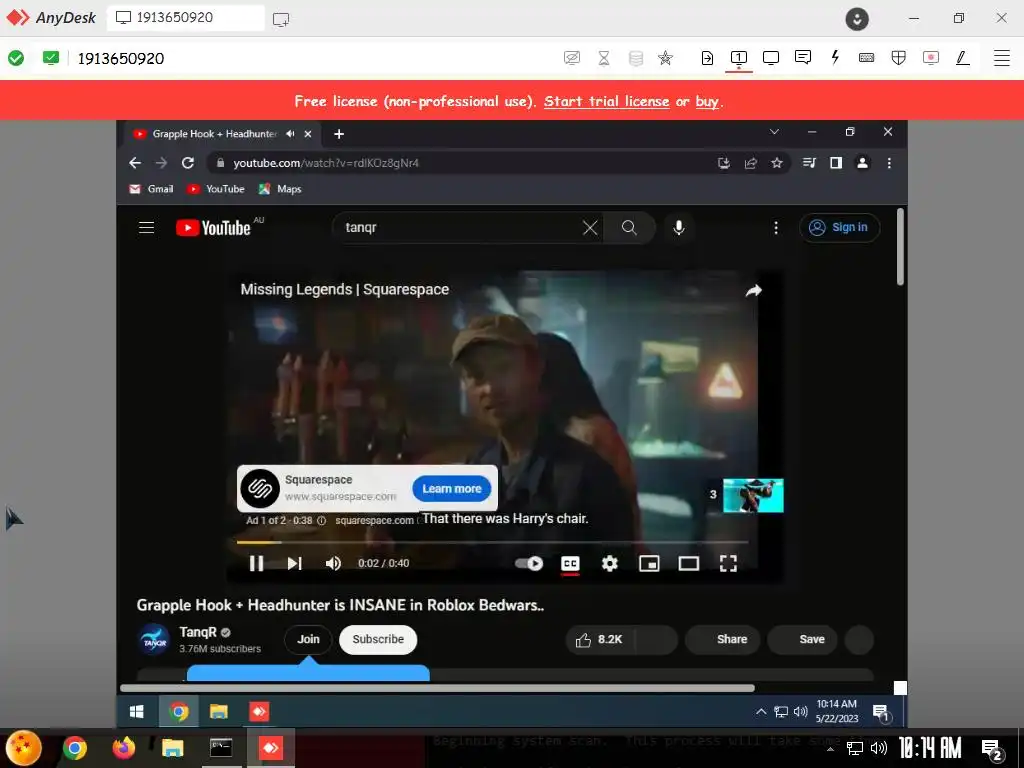Click upcoming video thumbnail in player

point(753,495)
